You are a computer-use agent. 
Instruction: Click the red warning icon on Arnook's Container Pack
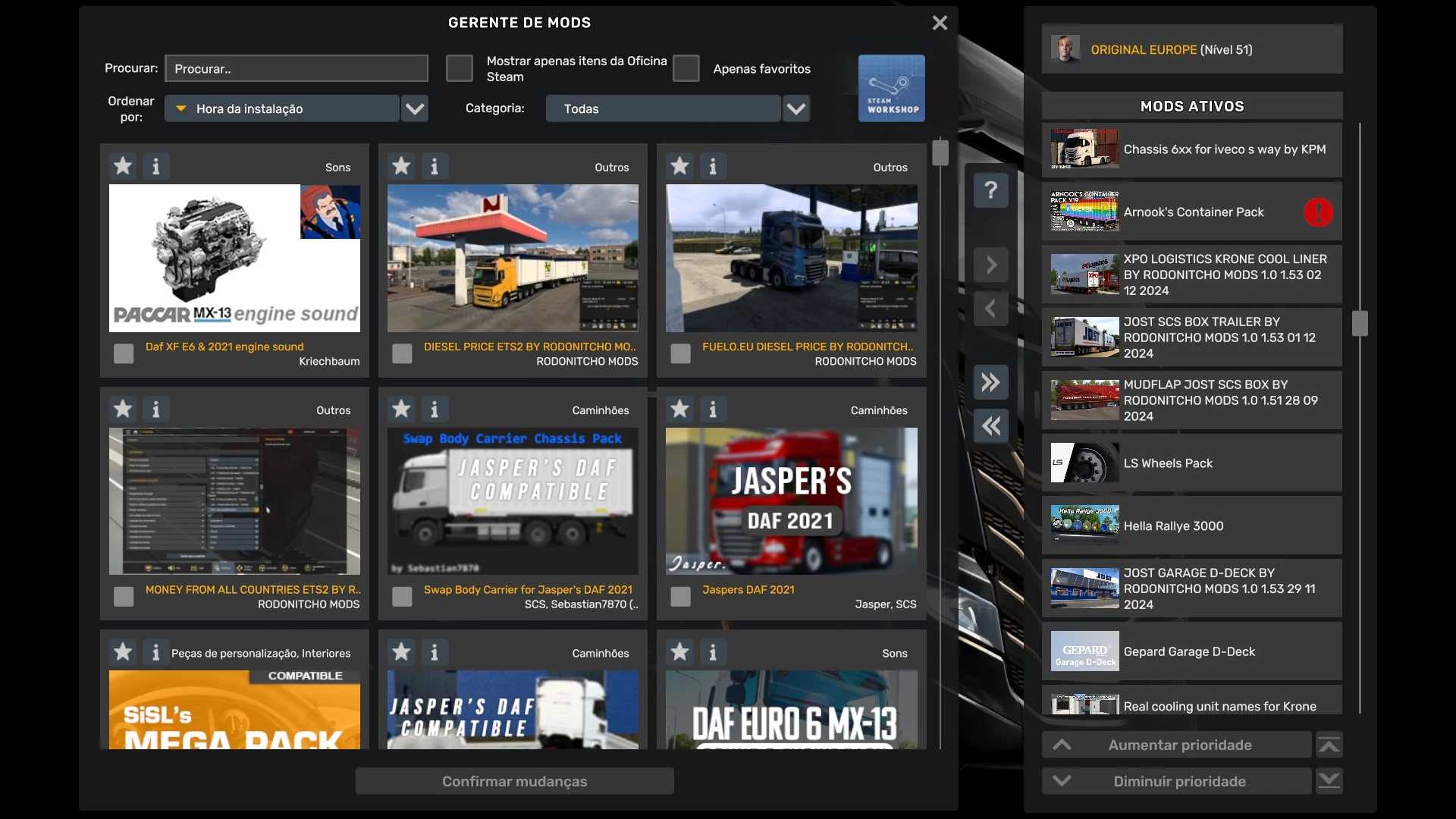pyautogui.click(x=1318, y=212)
